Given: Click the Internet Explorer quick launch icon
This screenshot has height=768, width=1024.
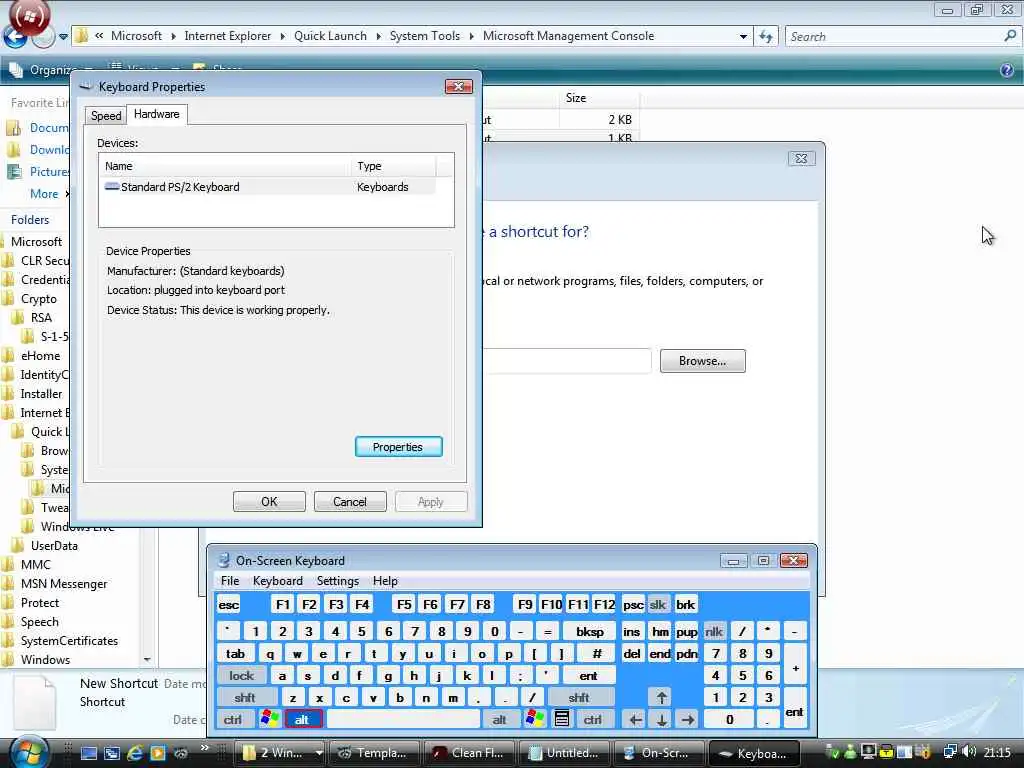Looking at the screenshot, I should pos(135,753).
